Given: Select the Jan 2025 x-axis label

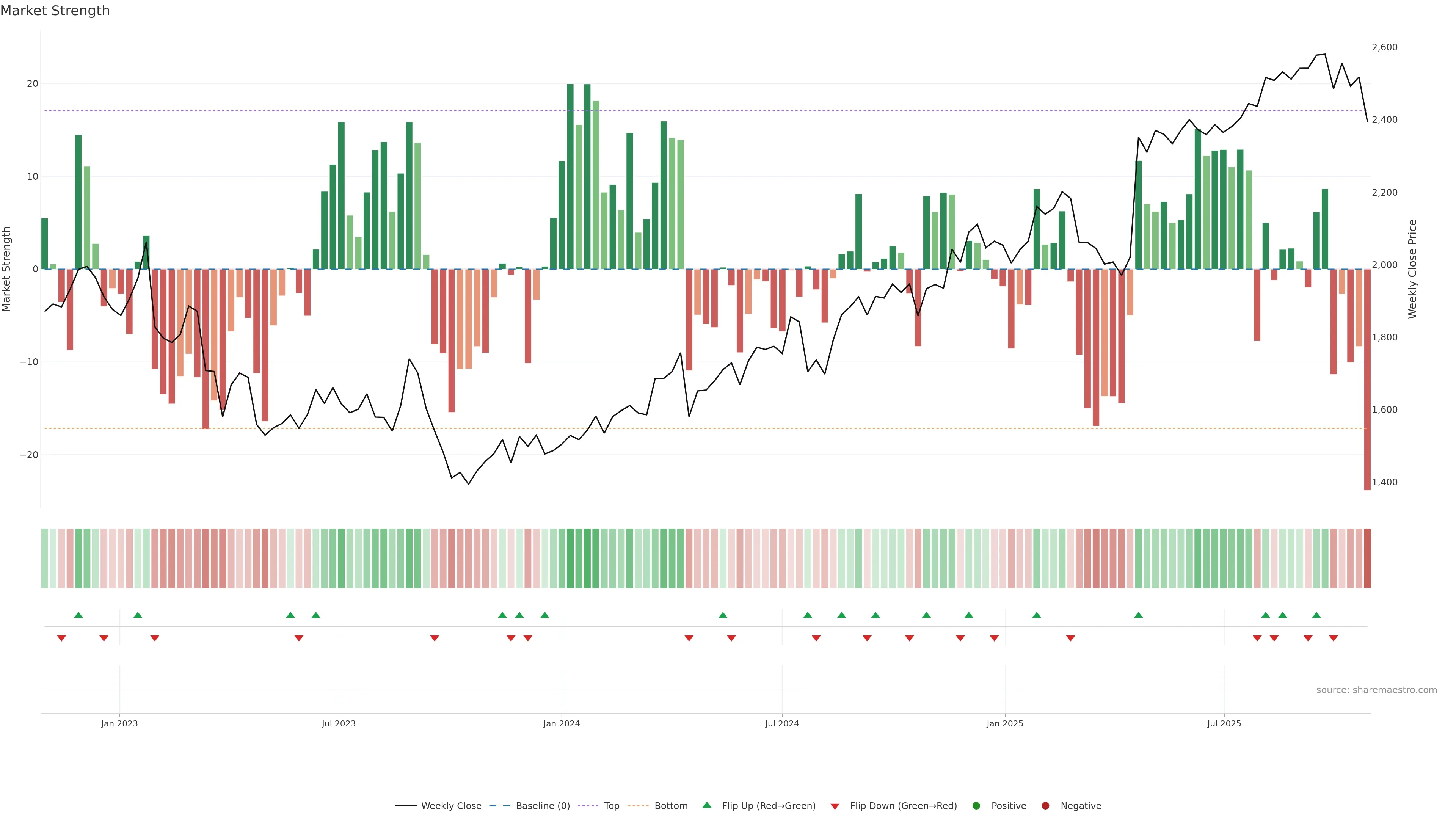Looking at the screenshot, I should [1004, 723].
